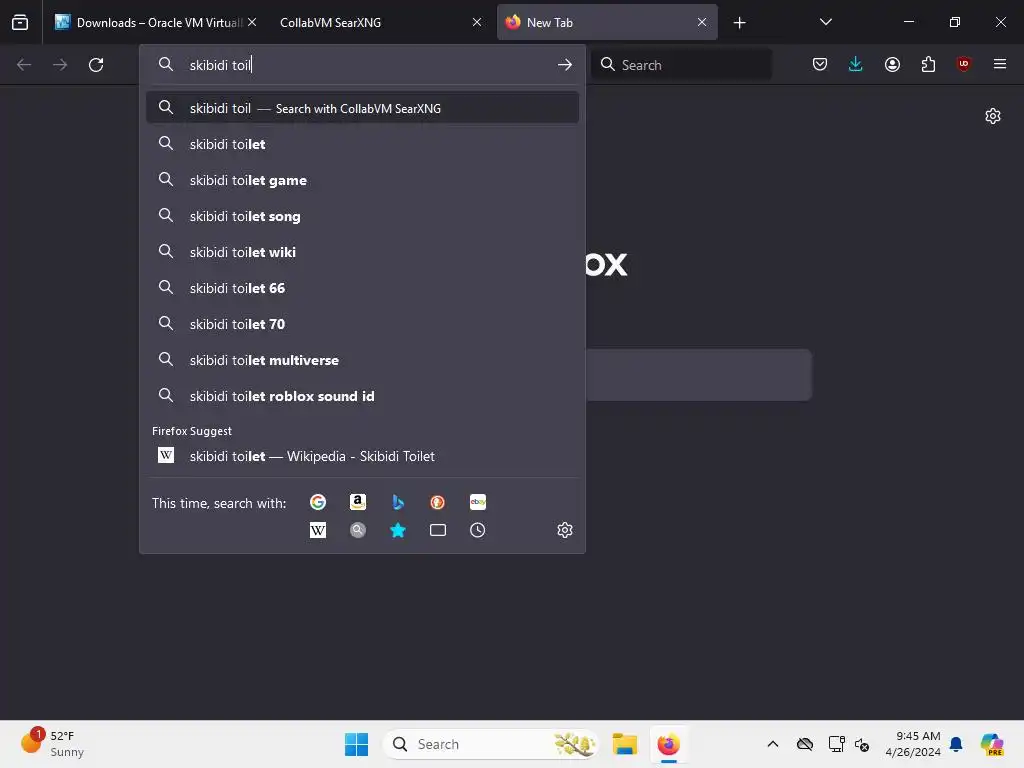Search with Wikipedia one-off engine icon
The width and height of the screenshot is (1024, 768).
click(x=318, y=530)
